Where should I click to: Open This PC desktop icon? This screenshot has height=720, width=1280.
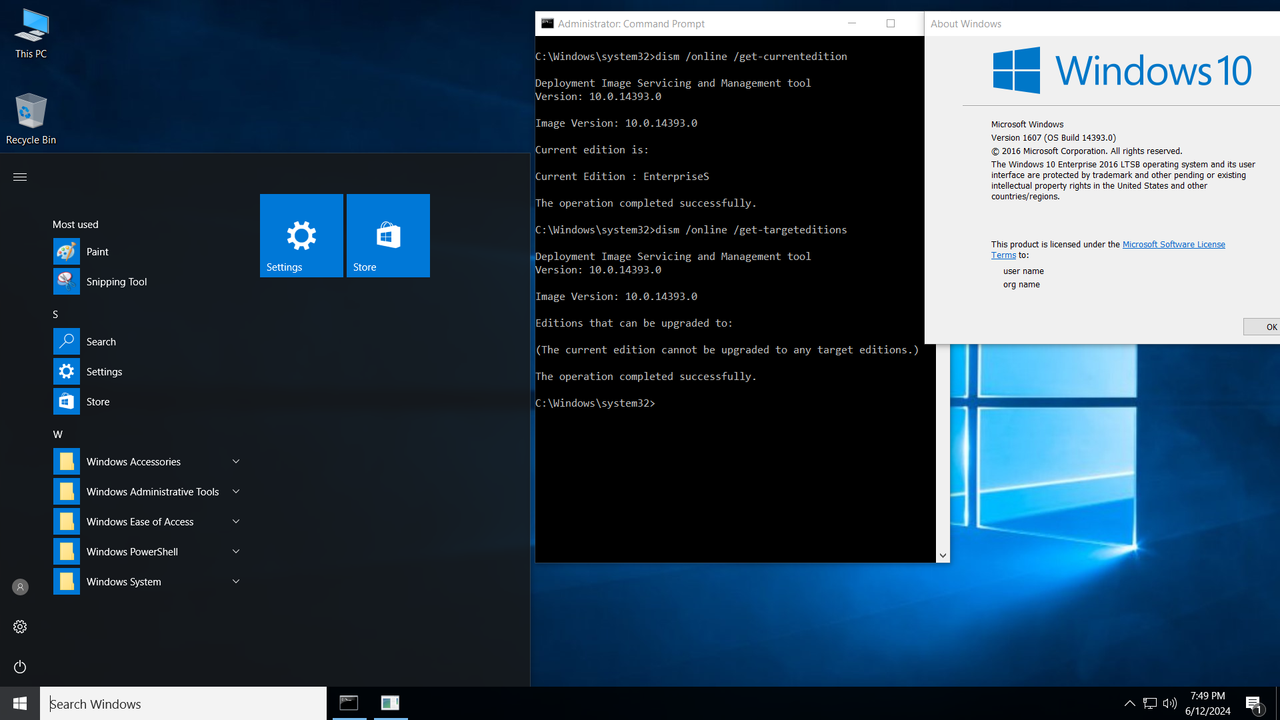(31, 34)
